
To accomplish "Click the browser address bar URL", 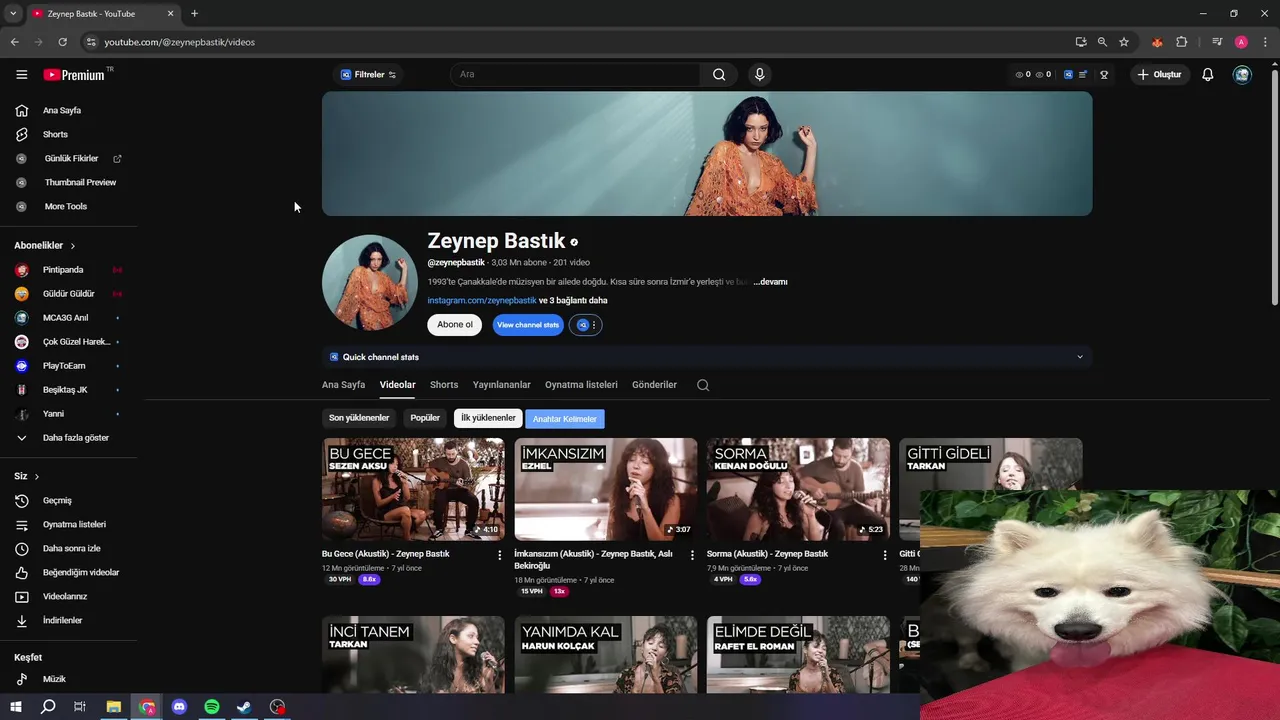I will (x=180, y=42).
